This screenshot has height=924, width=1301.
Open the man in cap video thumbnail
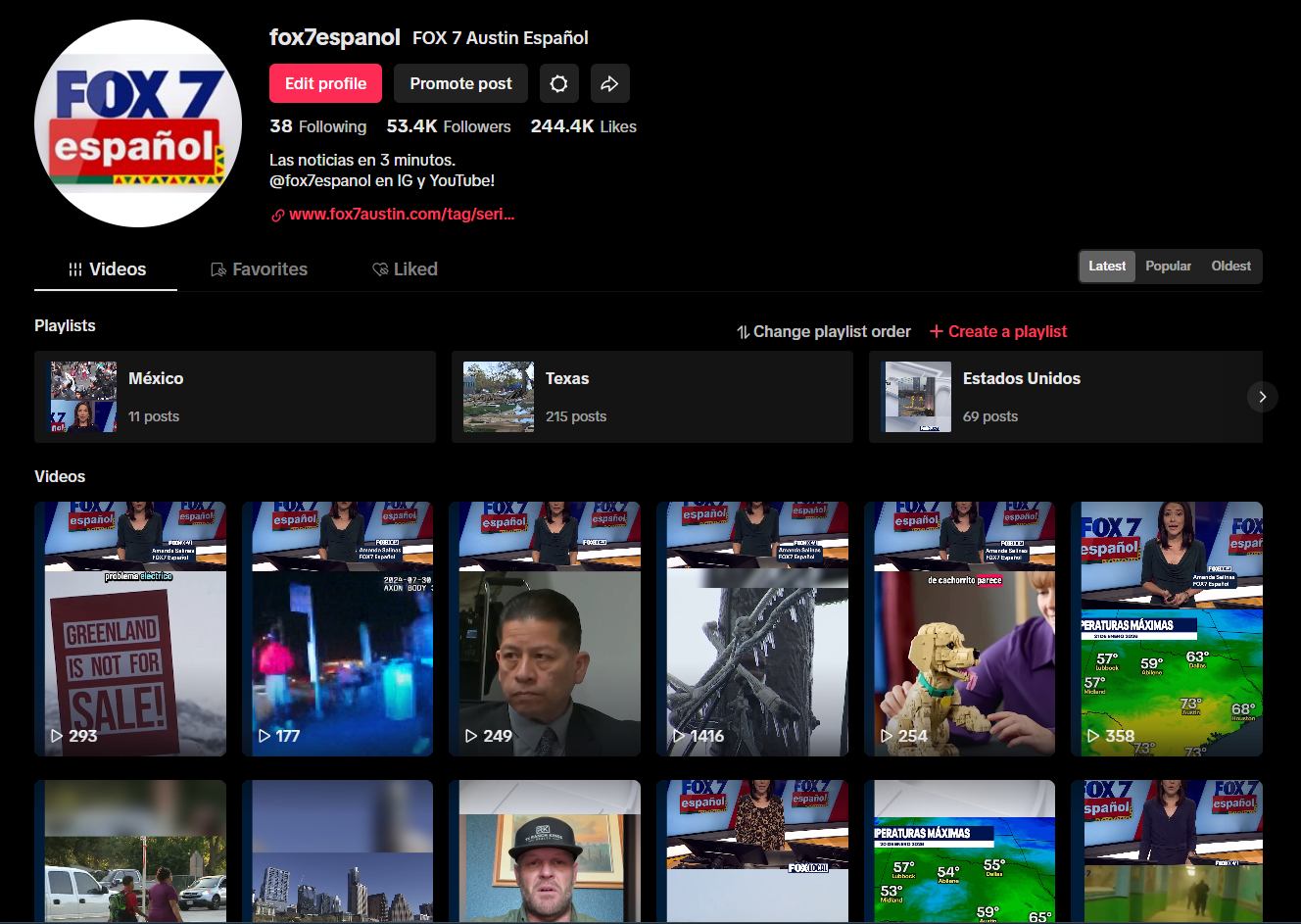pyautogui.click(x=545, y=851)
